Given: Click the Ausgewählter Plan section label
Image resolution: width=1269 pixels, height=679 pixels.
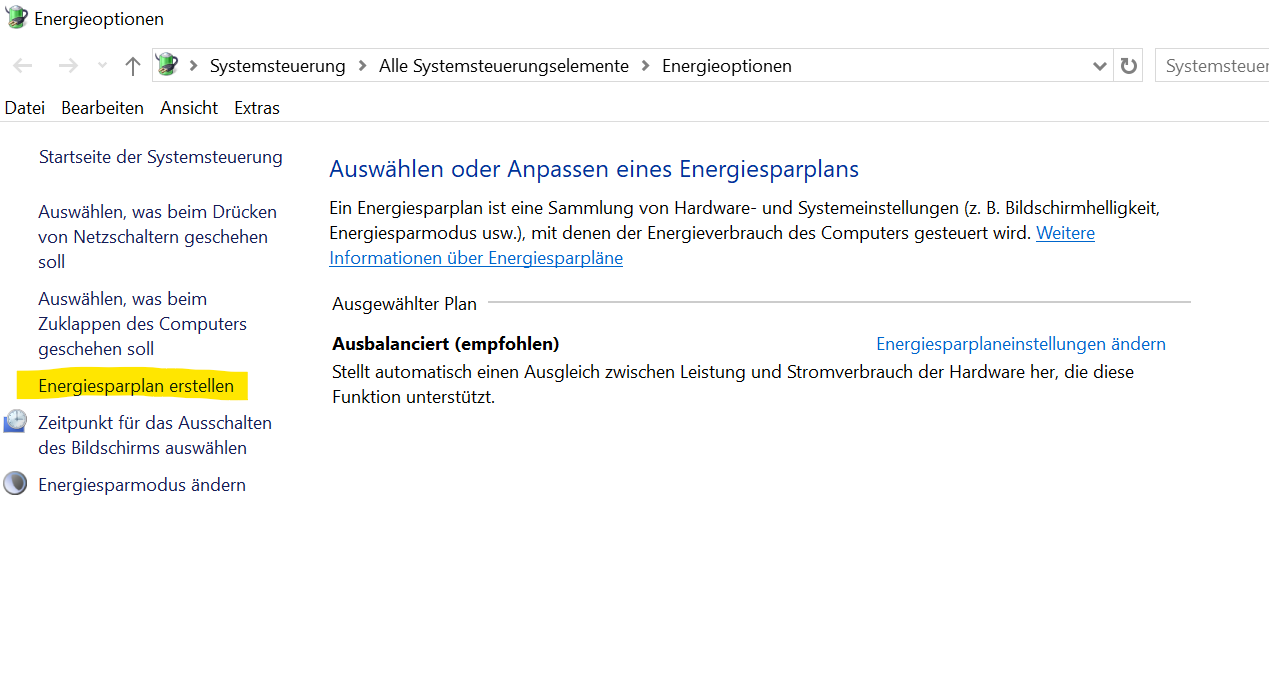Looking at the screenshot, I should point(405,303).
